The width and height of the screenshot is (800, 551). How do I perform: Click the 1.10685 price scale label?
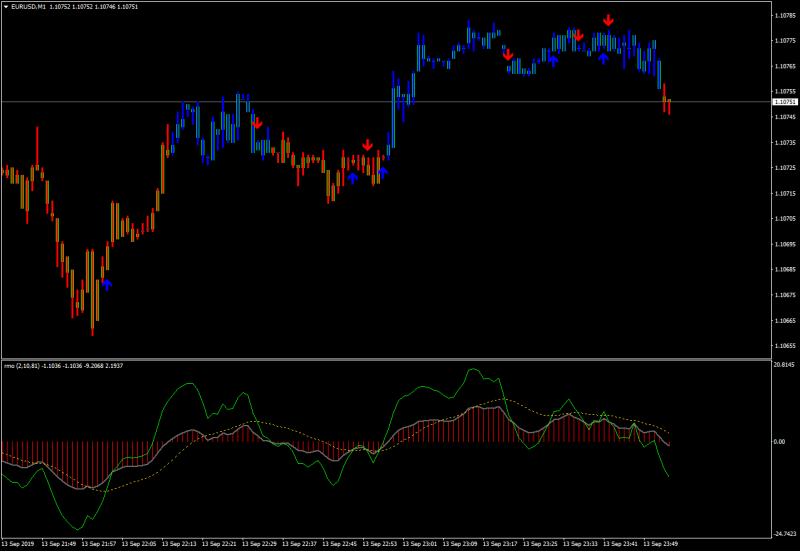[785, 269]
